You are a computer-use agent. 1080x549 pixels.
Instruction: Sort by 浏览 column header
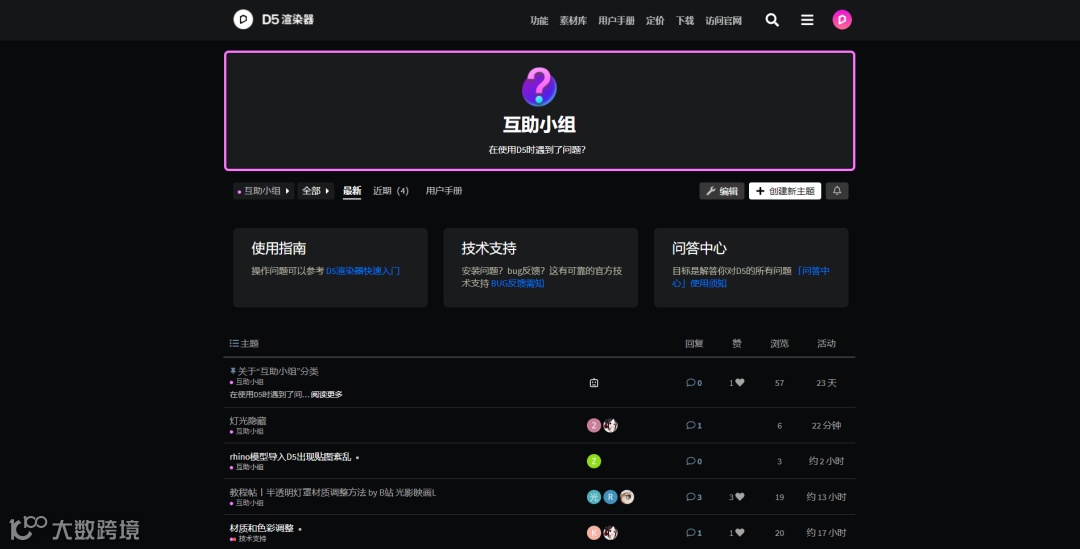tap(779, 344)
